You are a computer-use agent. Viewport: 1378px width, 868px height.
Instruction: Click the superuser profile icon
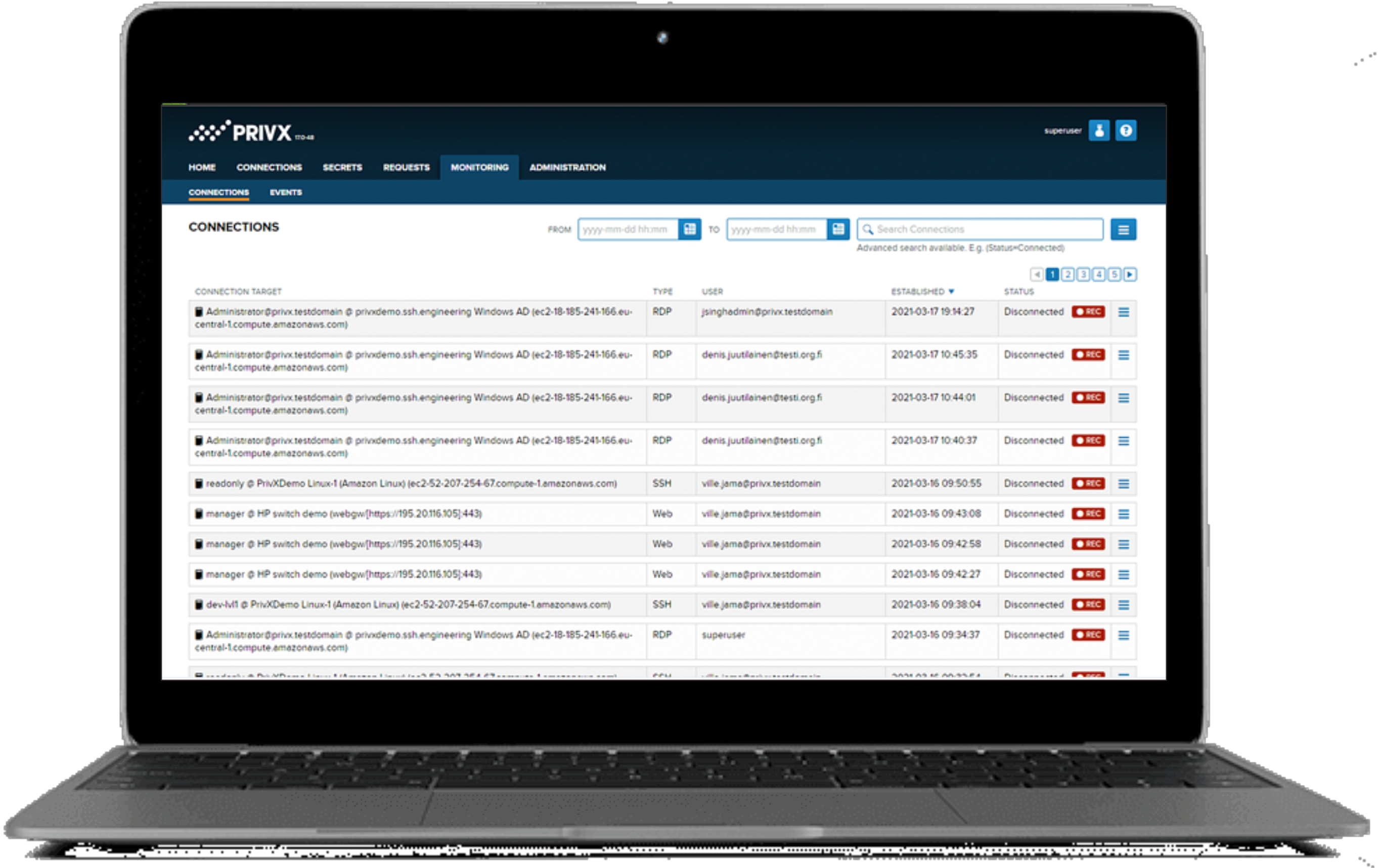1098,130
